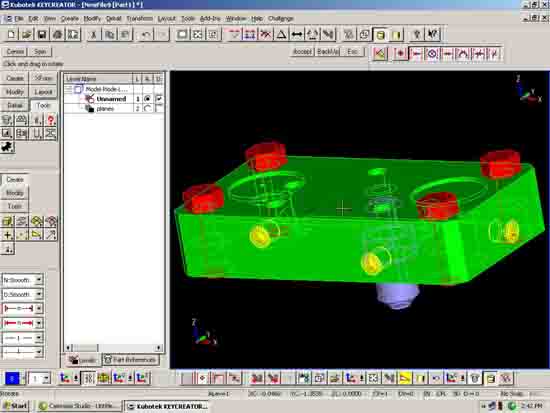Open the D:Smooth dropdown
The image size is (550, 413).
click(39, 294)
